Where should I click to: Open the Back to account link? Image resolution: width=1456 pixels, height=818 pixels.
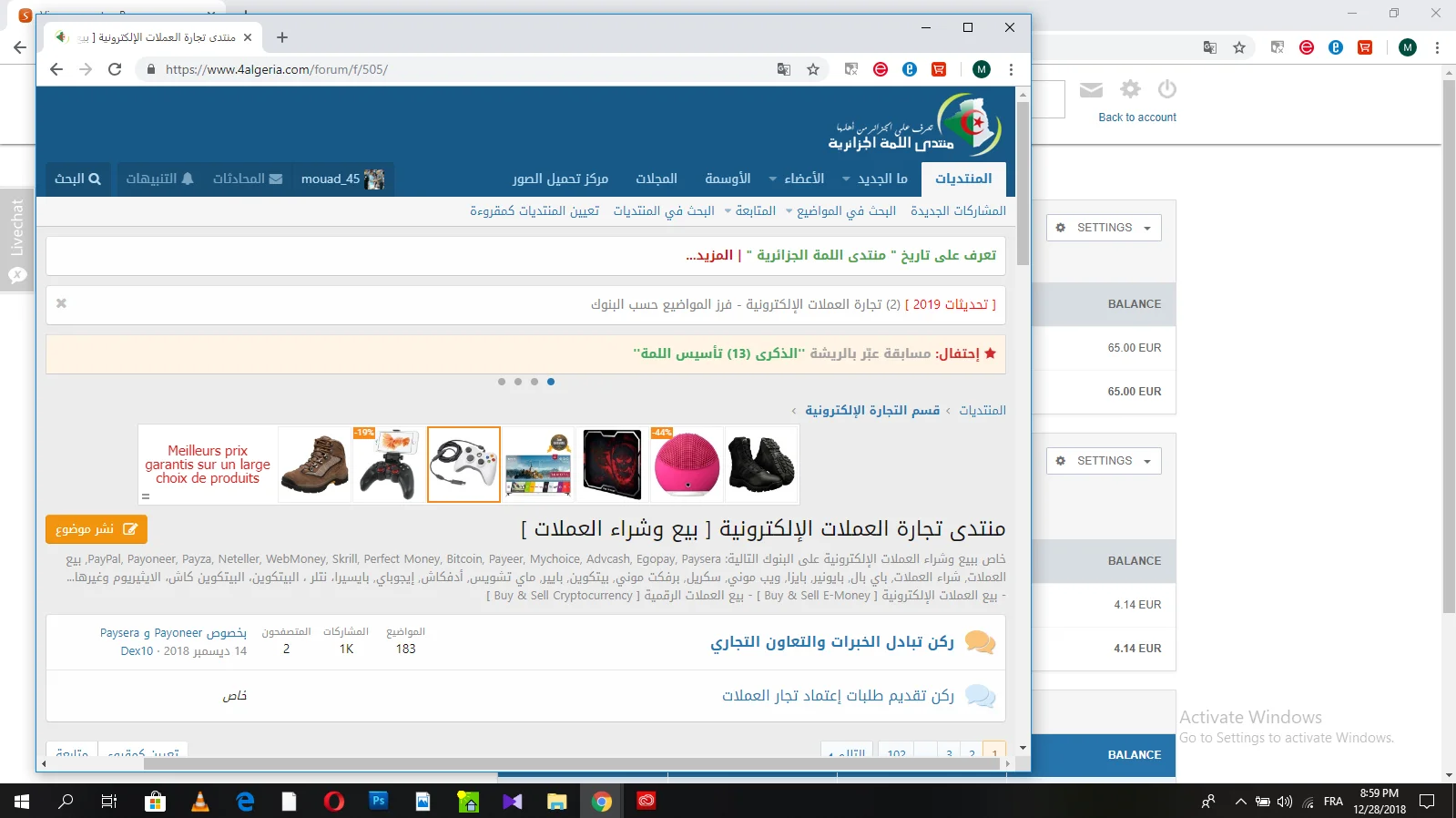(1136, 118)
